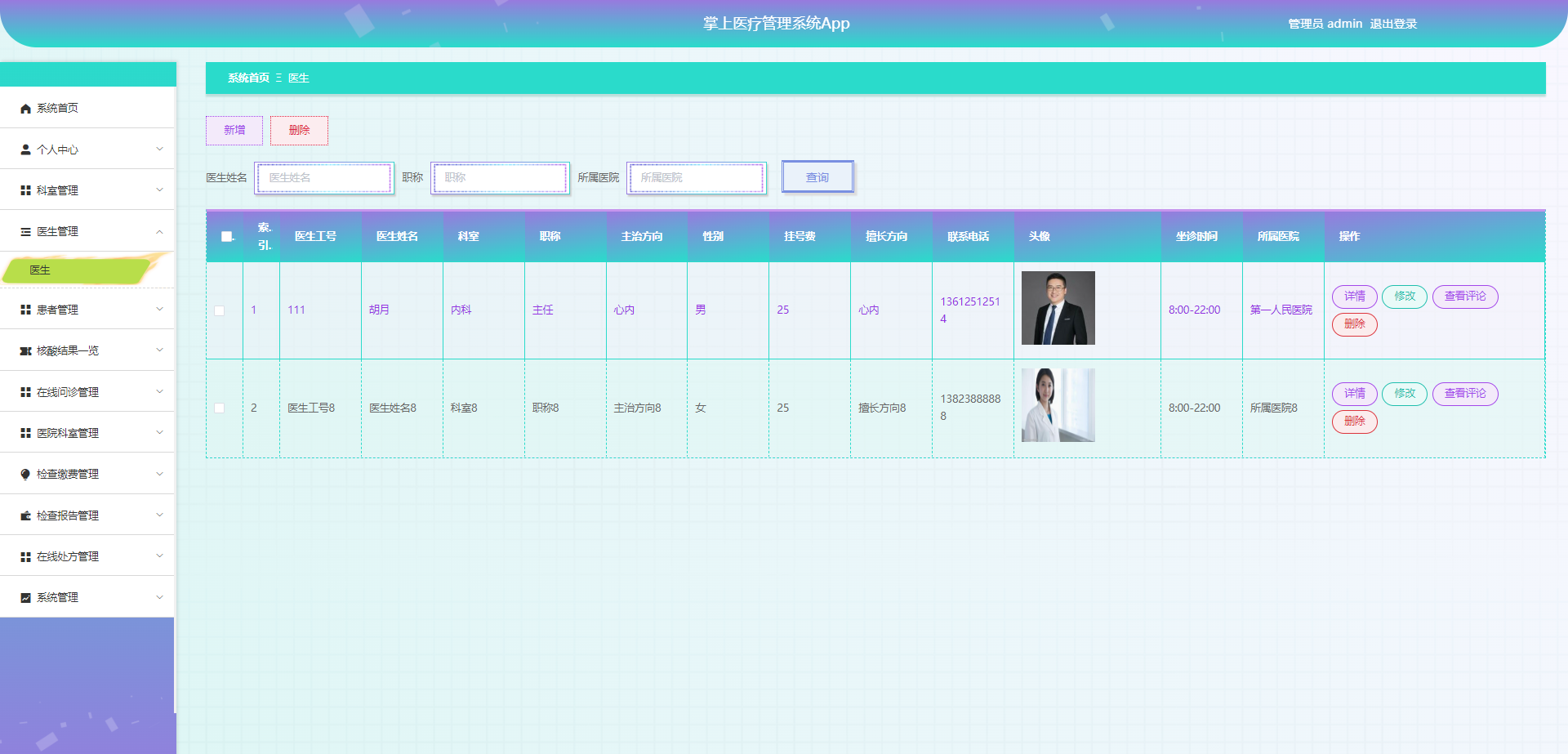
Task: Click the icon beside 检查报告管理
Action: (x=25, y=515)
